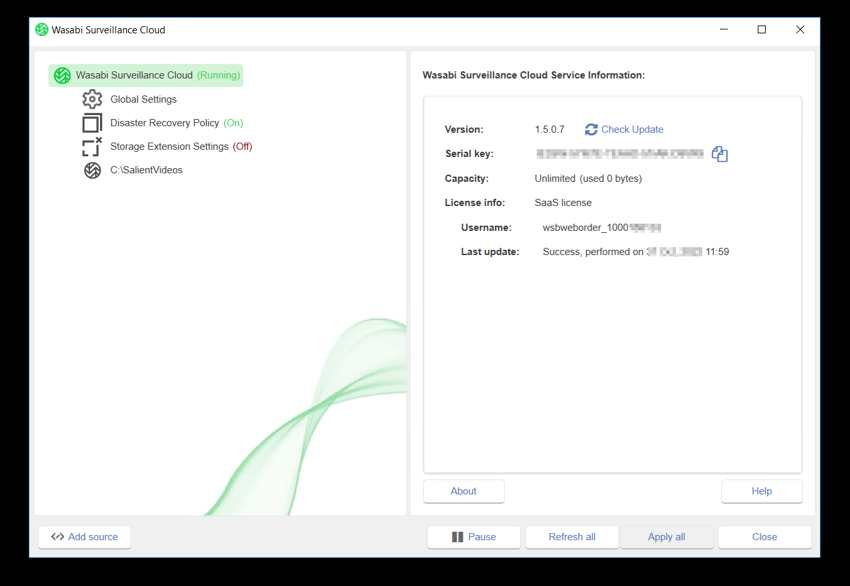Image resolution: width=850 pixels, height=586 pixels.
Task: Click the version number 1.5.0.7
Action: tap(550, 130)
